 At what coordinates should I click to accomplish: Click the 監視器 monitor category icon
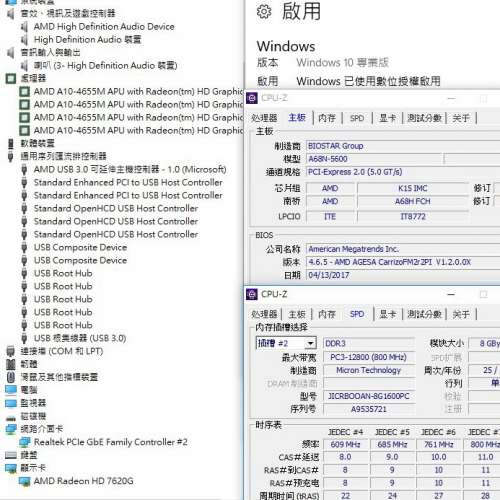[x=11, y=403]
